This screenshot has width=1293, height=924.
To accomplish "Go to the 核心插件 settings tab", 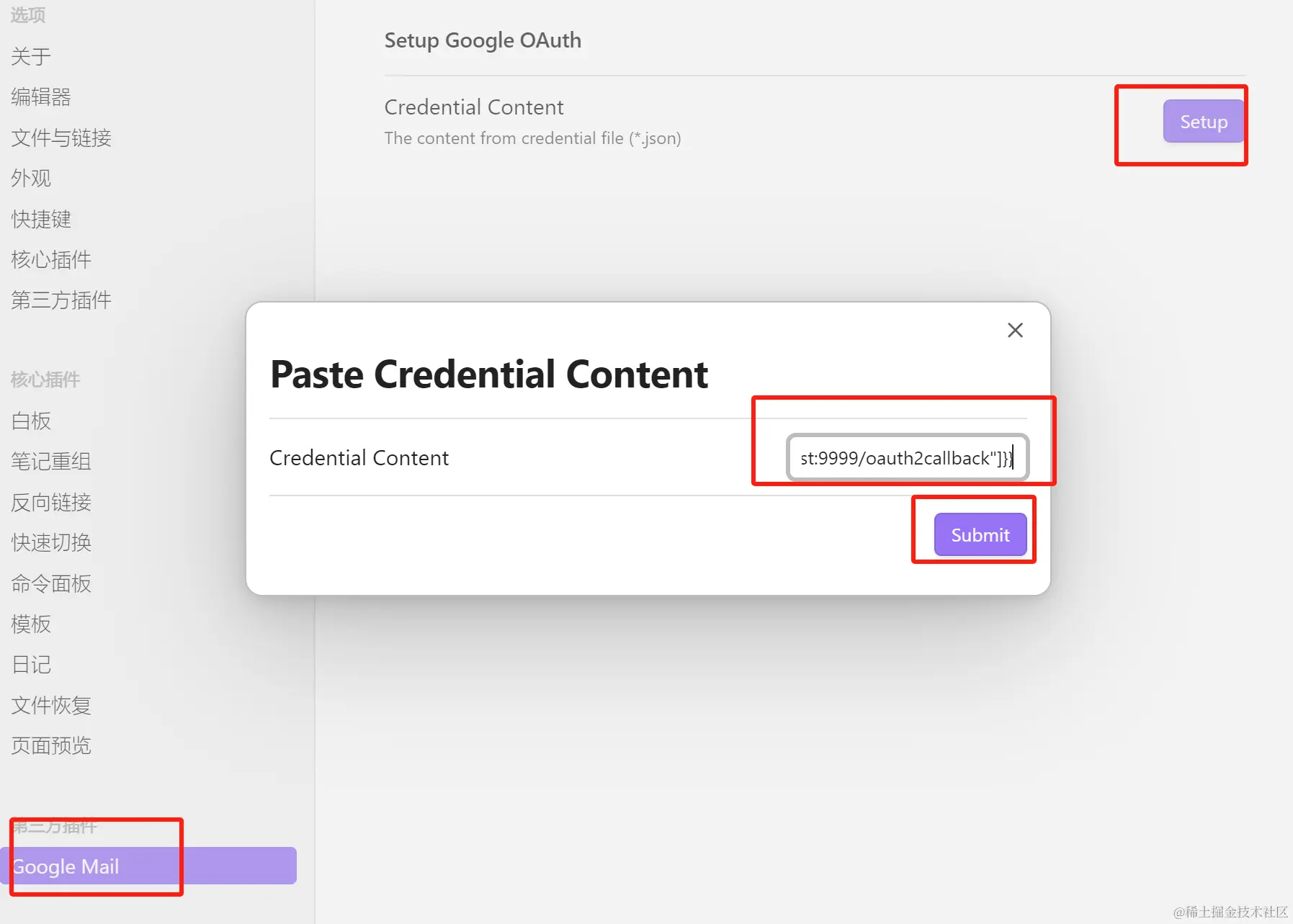I will [51, 259].
